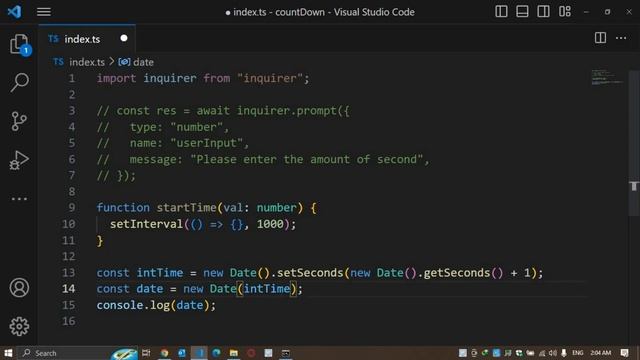Click setInterval on line 10
Image resolution: width=640 pixels, height=360 pixels.
point(147,224)
